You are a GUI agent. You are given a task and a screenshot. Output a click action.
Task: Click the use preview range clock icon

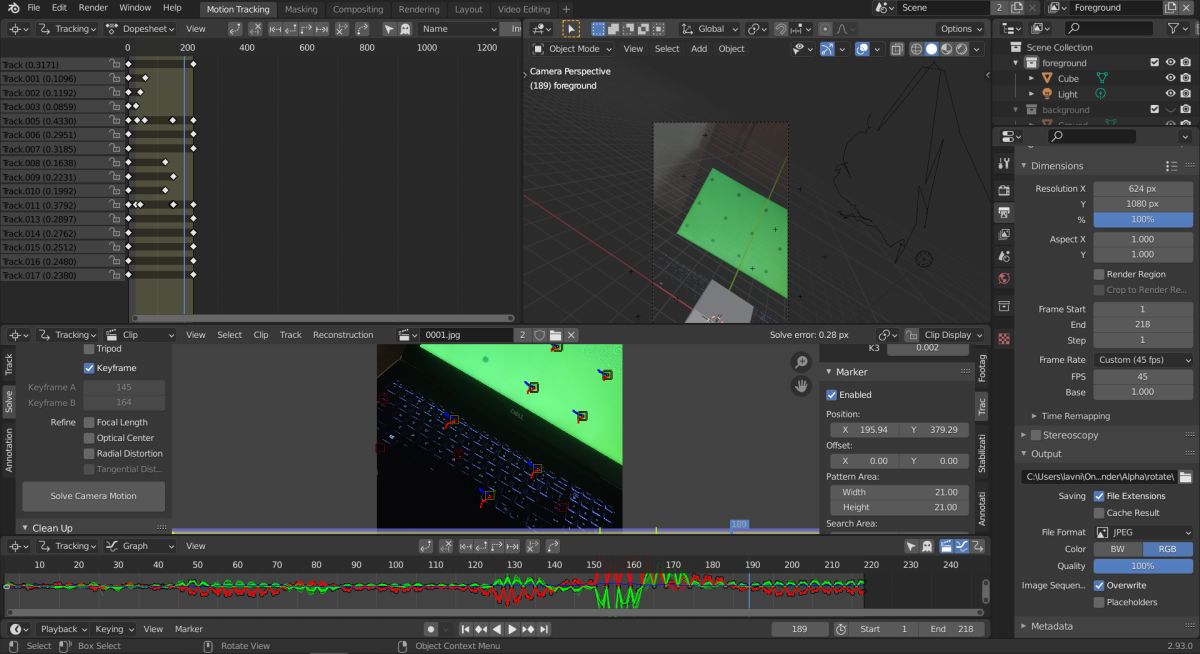(840, 629)
